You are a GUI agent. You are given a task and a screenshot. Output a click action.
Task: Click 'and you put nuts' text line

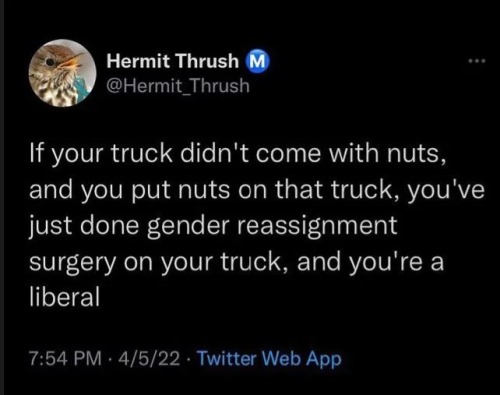[x=130, y=191]
